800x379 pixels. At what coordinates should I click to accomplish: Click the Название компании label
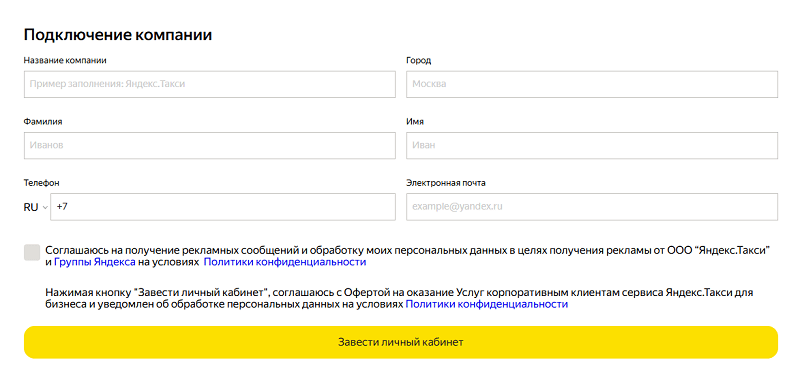point(65,60)
